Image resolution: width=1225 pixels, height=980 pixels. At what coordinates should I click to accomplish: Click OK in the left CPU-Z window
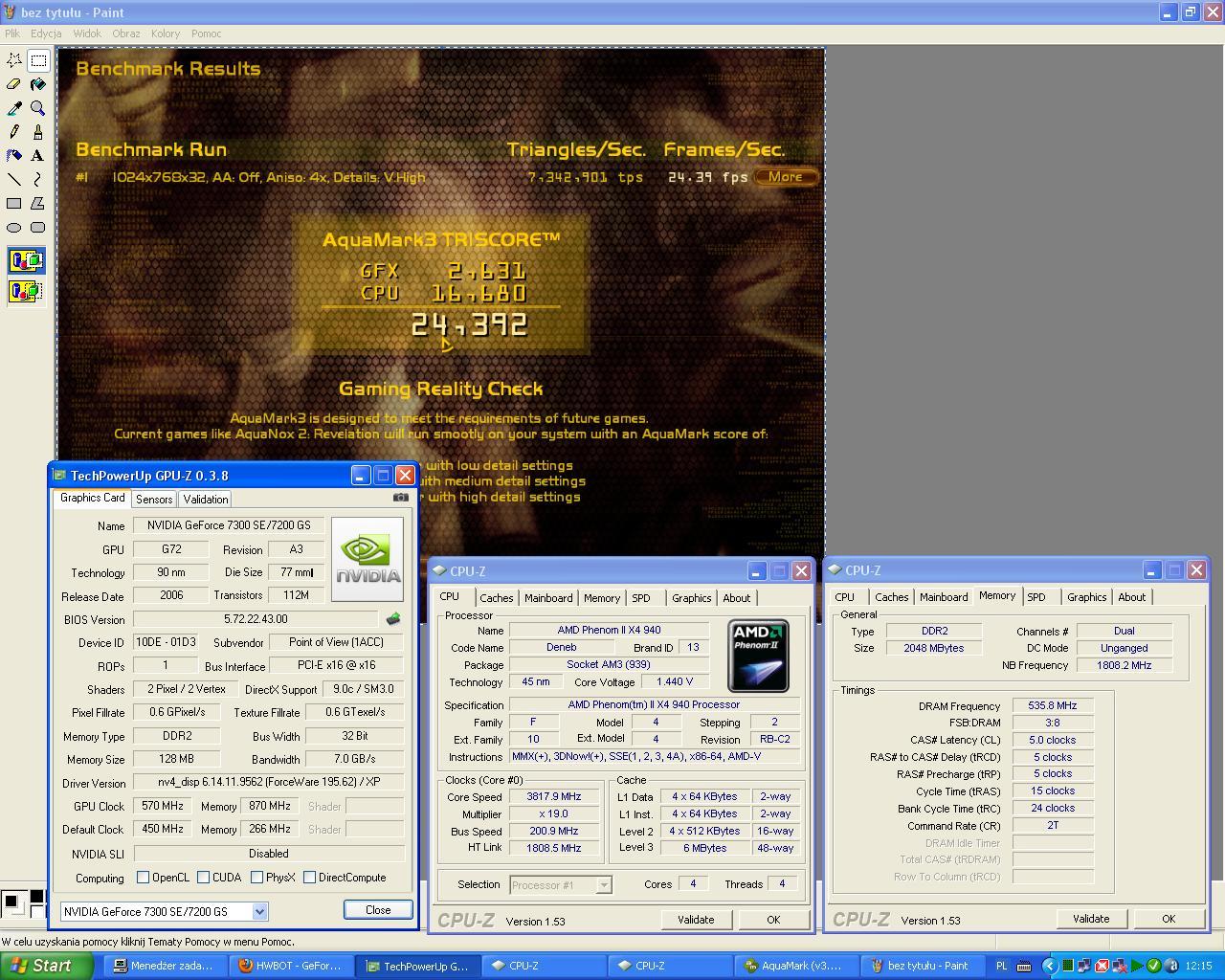pos(773,920)
